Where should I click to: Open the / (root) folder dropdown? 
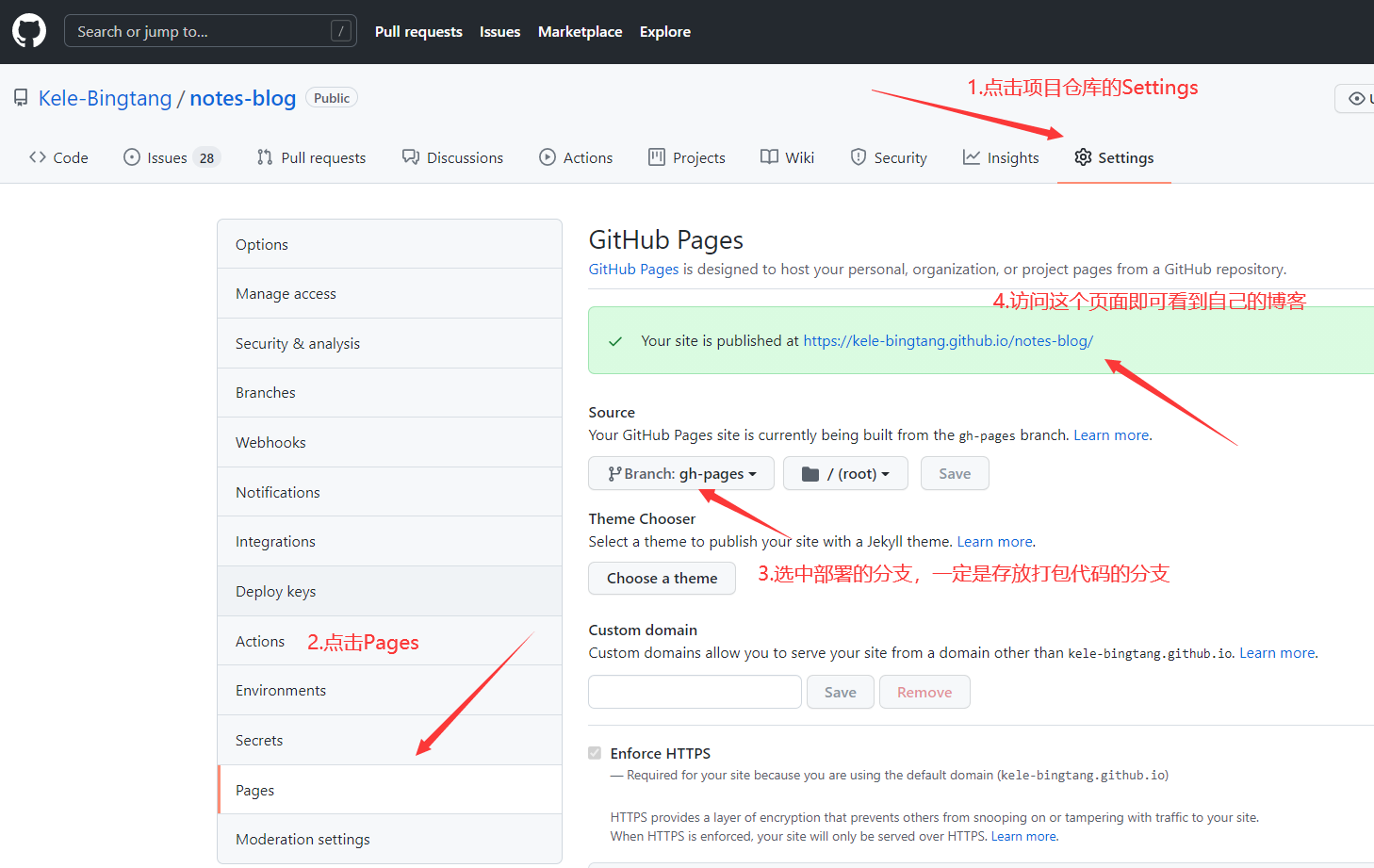[845, 473]
